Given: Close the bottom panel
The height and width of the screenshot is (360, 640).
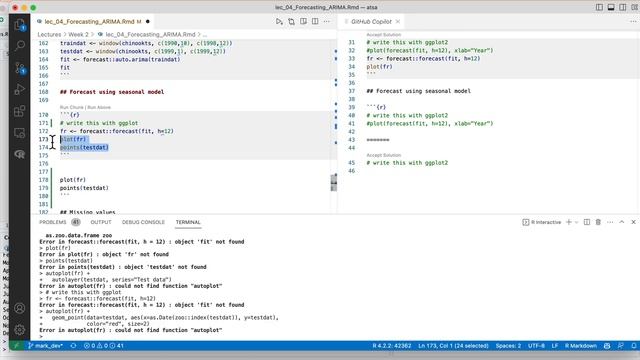Looking at the screenshot, I should pyautogui.click(x=633, y=222).
